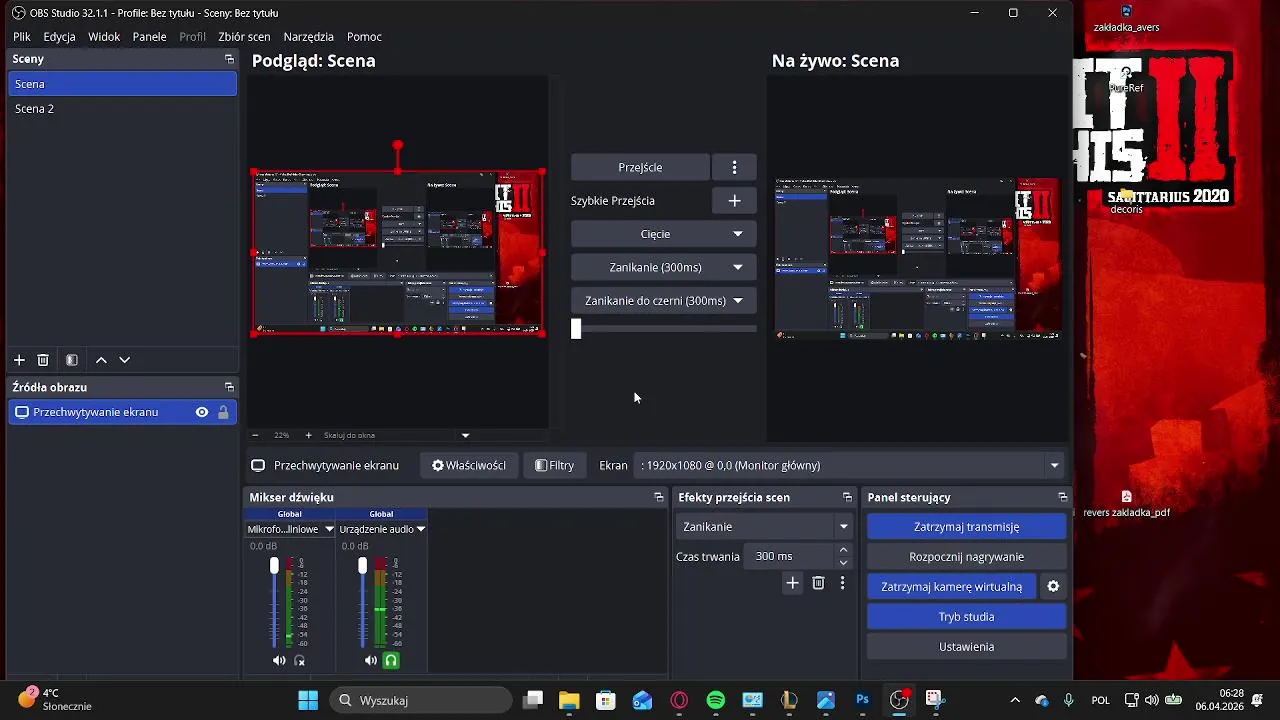Toggle visibility of Przechwytywanie ekranu source
This screenshot has width=1280, height=720.
pos(202,412)
